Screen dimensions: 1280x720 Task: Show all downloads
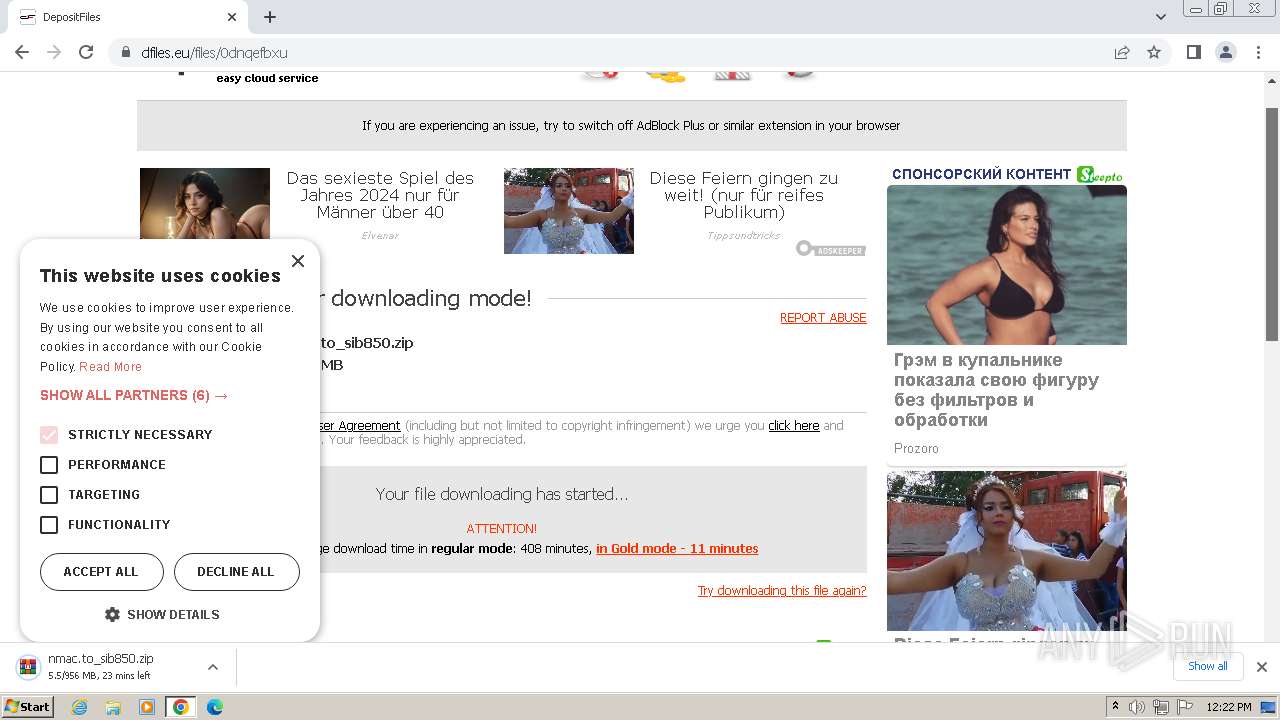point(1207,667)
